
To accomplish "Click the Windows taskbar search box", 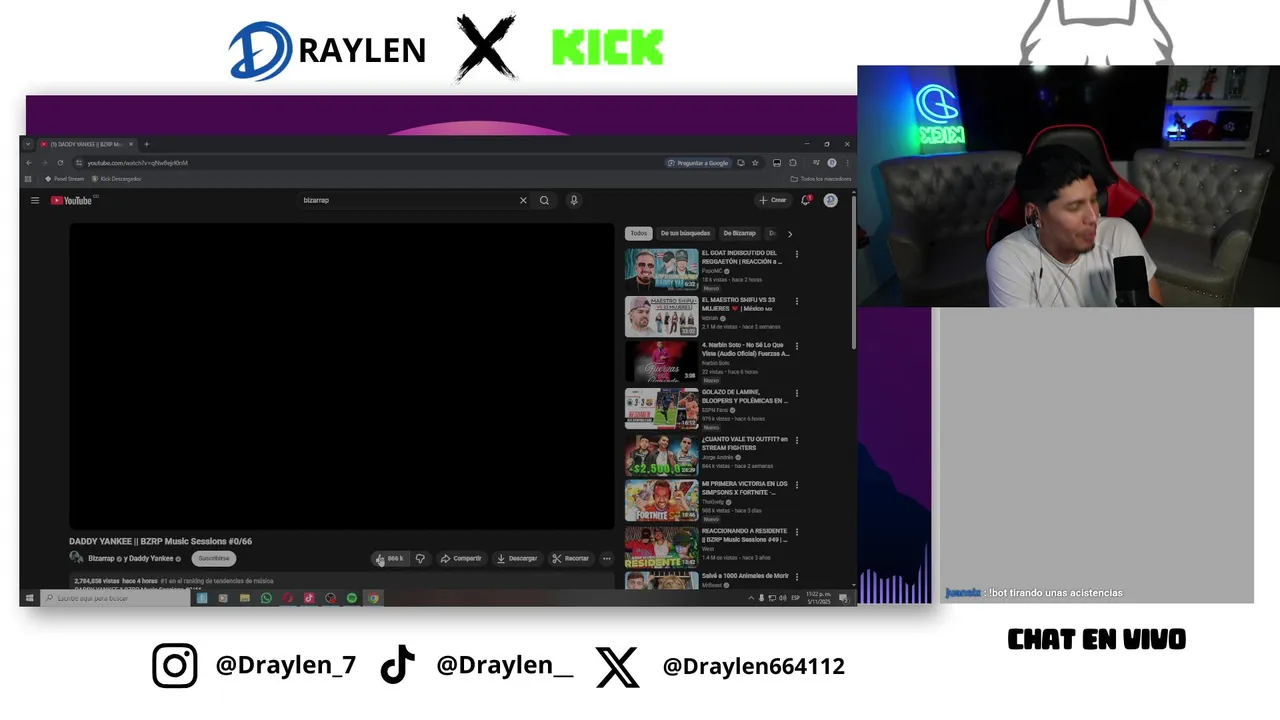I will [115, 598].
